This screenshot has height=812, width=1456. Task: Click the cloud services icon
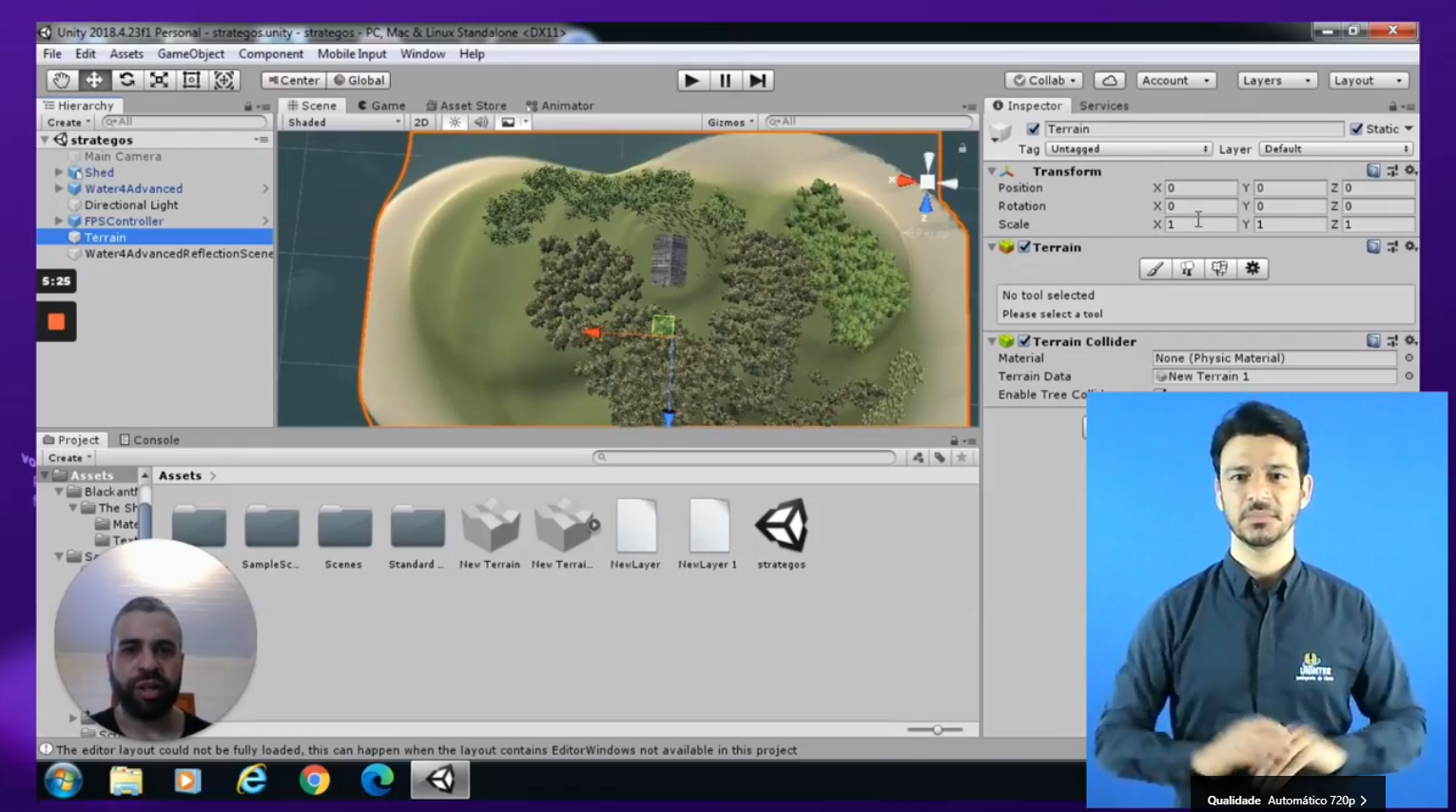coord(1109,81)
